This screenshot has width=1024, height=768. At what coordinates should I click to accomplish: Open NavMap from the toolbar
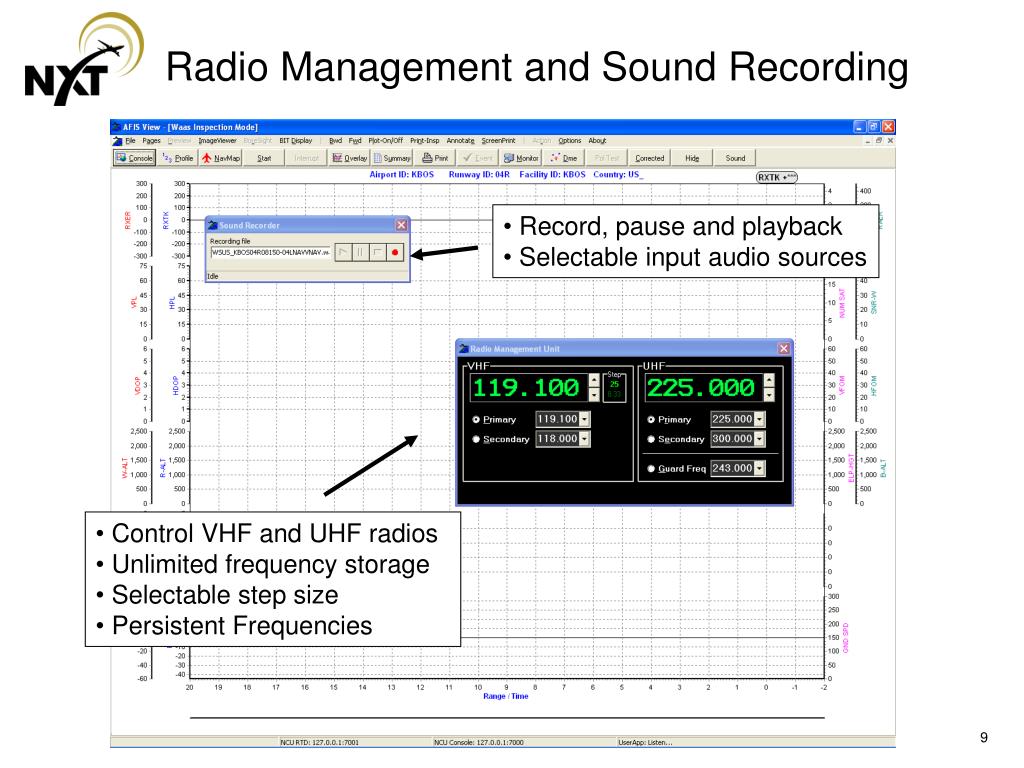[221, 158]
